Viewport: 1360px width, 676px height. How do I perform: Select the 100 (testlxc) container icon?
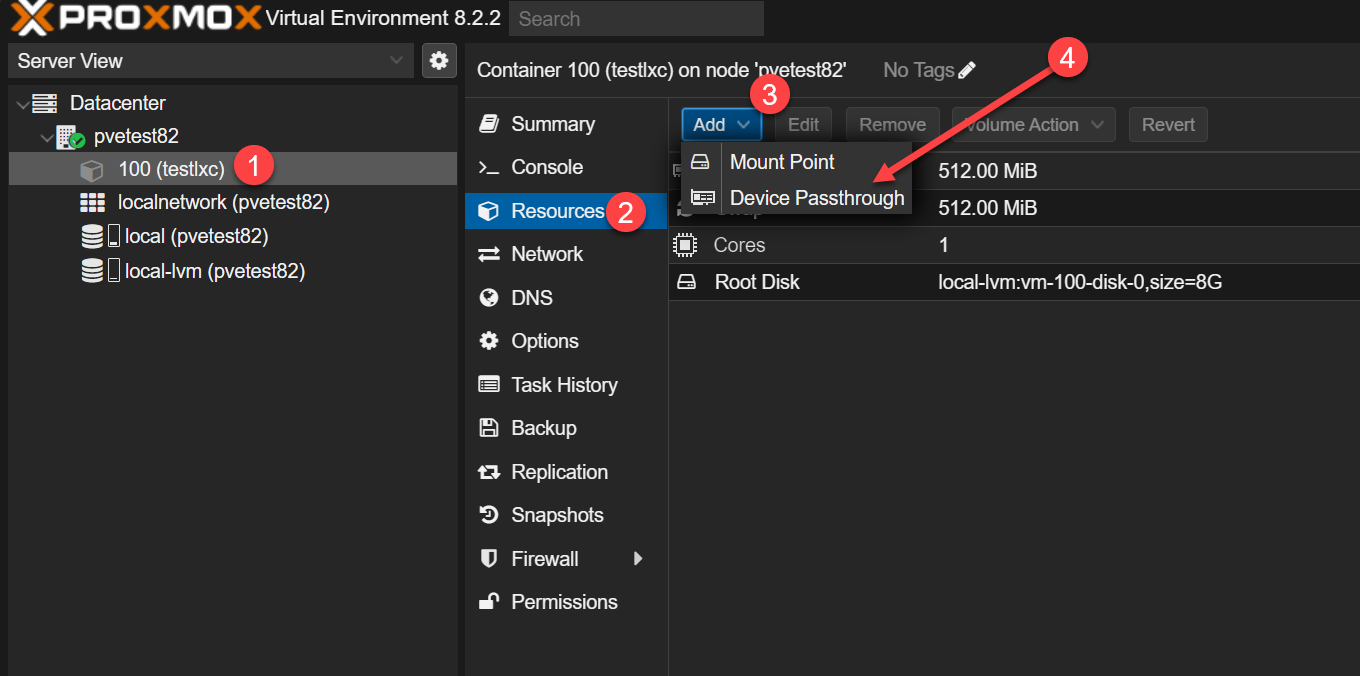pyautogui.click(x=92, y=170)
